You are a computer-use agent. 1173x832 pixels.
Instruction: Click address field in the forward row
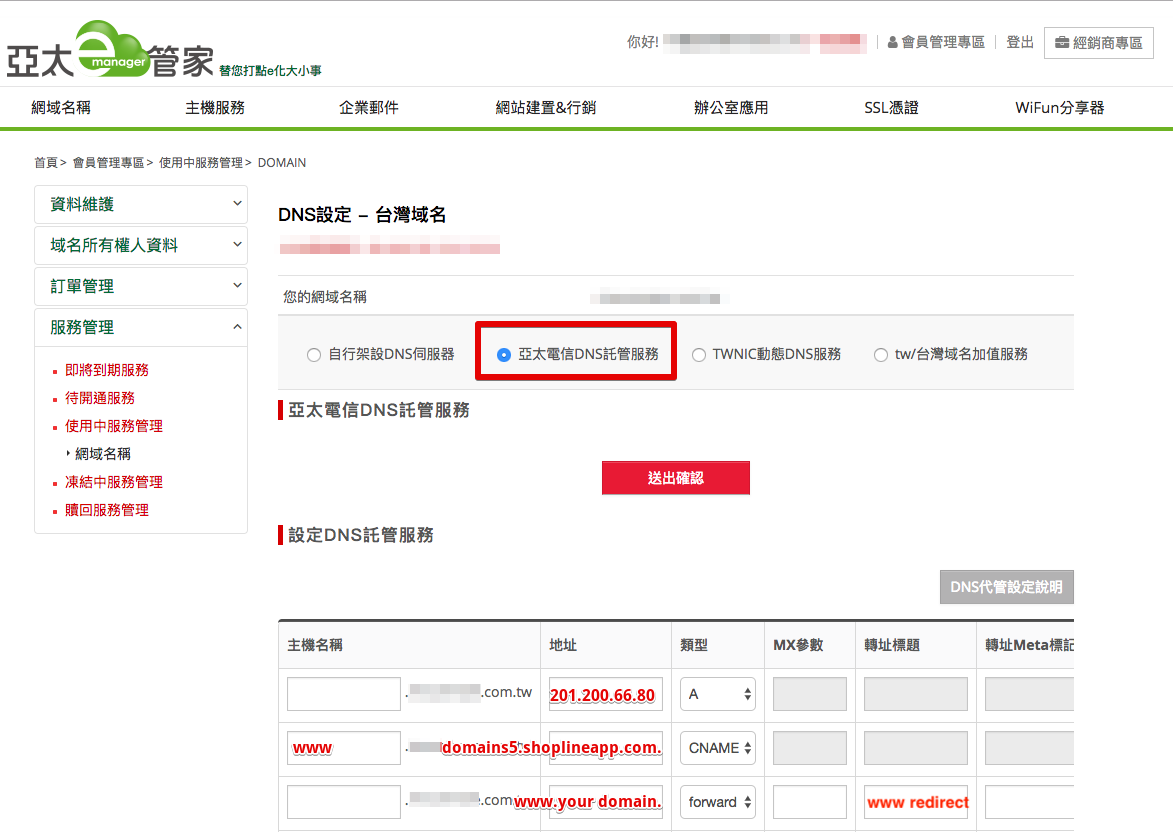coord(606,802)
